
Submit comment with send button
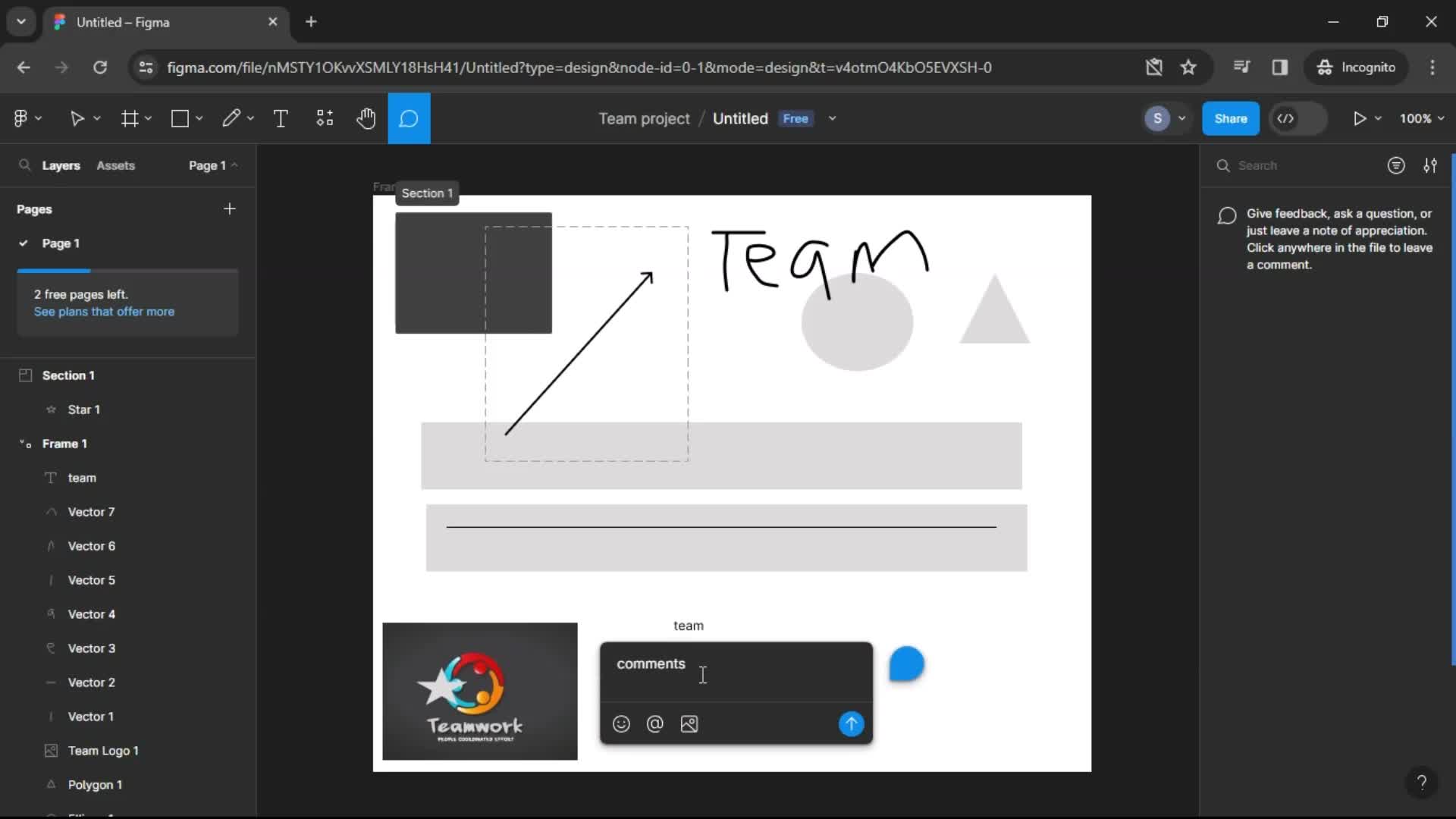pyautogui.click(x=853, y=724)
